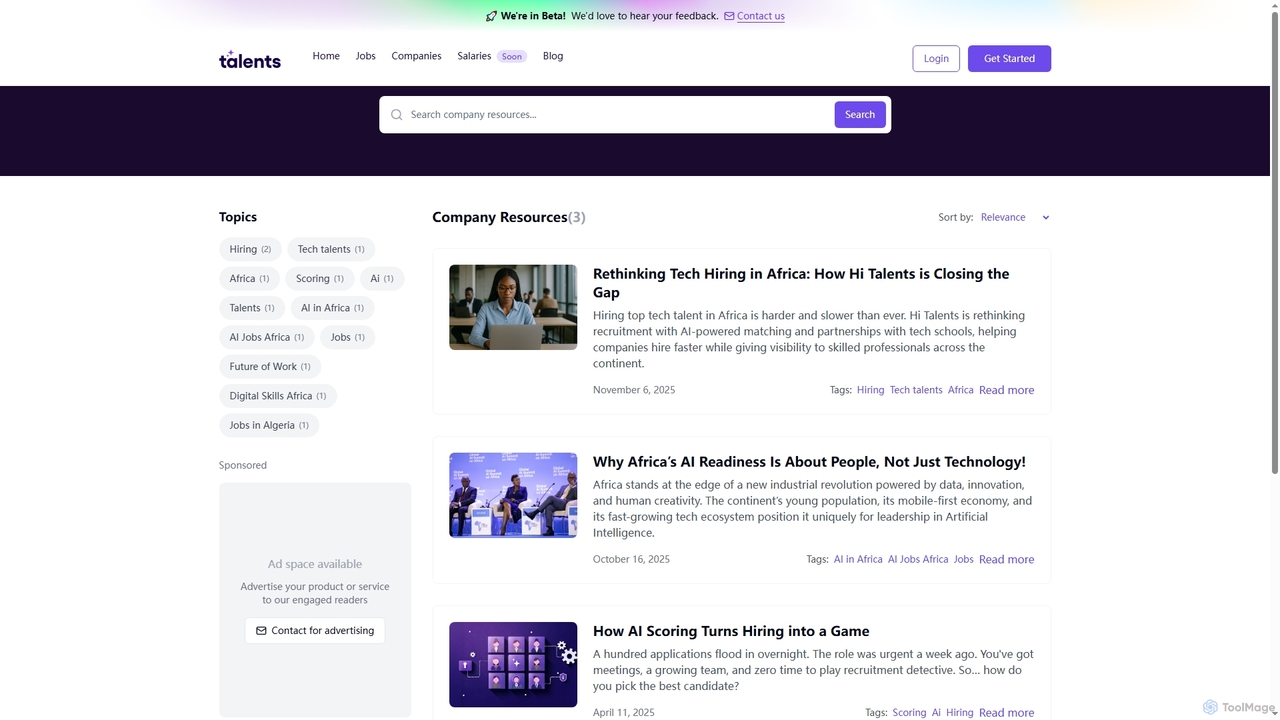Select the Salaries menu item
Image resolution: width=1280 pixels, height=720 pixels.
474,56
